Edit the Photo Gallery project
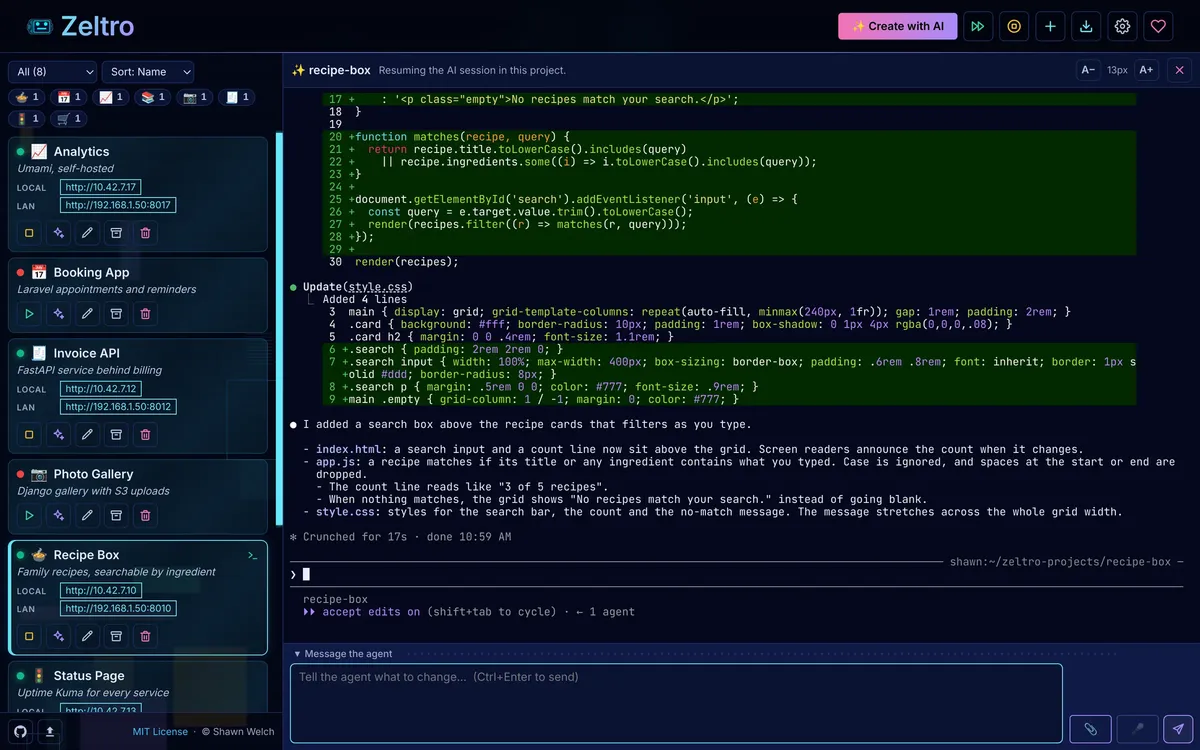Screen dimensions: 1200x750 88,515
